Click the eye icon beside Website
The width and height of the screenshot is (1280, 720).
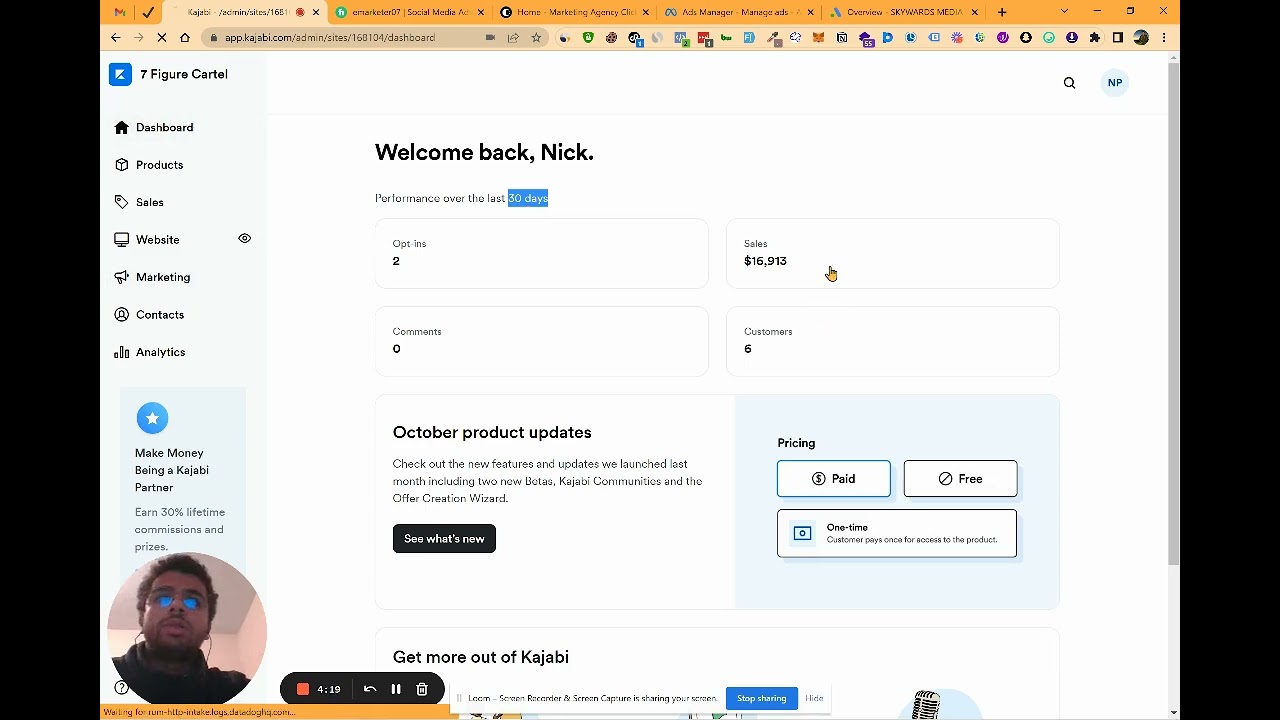pos(244,239)
